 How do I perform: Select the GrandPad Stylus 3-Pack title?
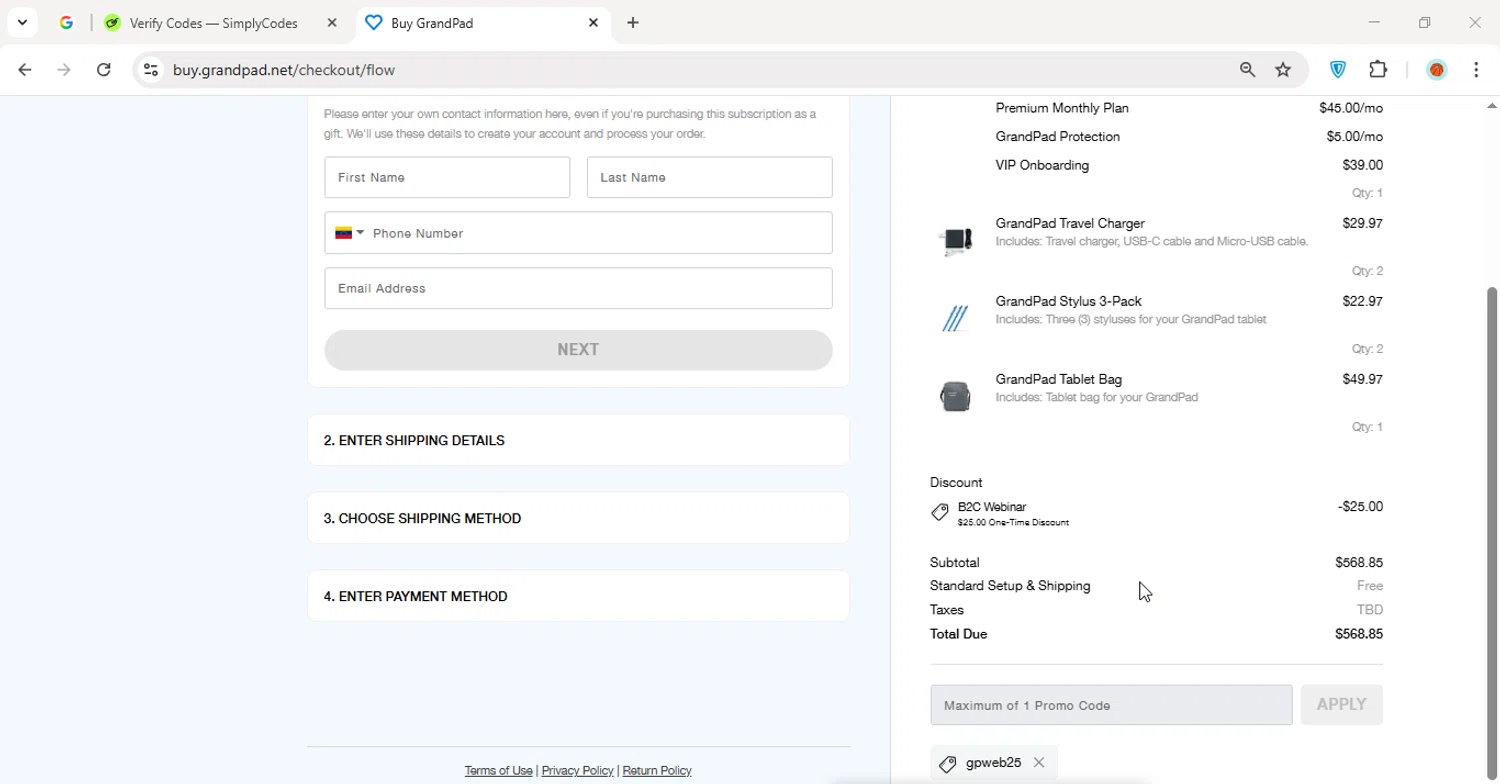(1068, 301)
